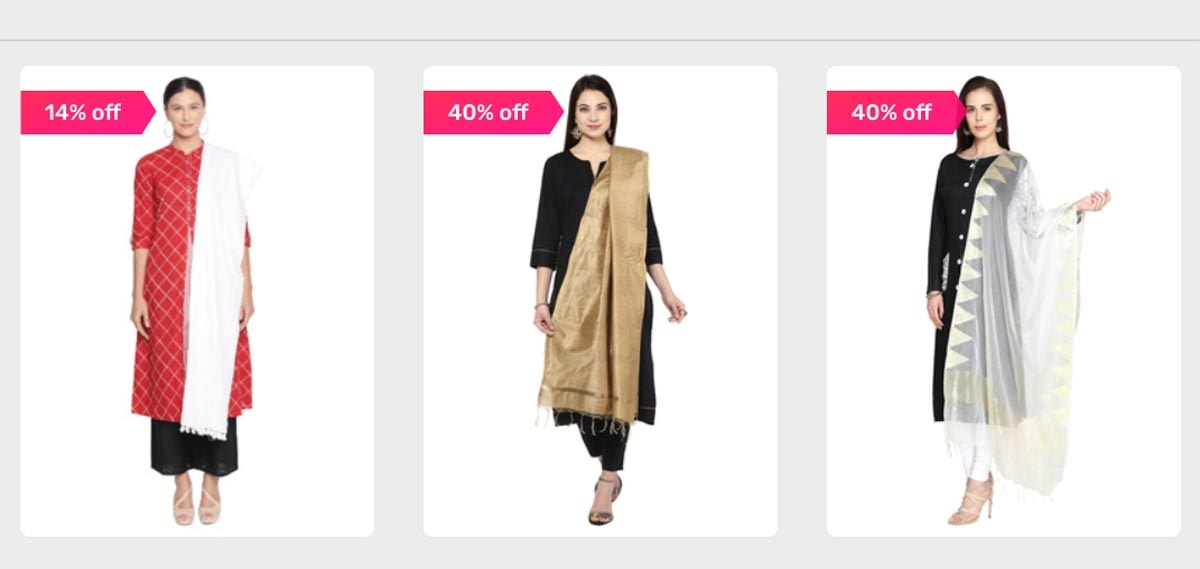Click the outstretched hand holding the sheer dupatta
1200x569 pixels.
tap(1094, 201)
